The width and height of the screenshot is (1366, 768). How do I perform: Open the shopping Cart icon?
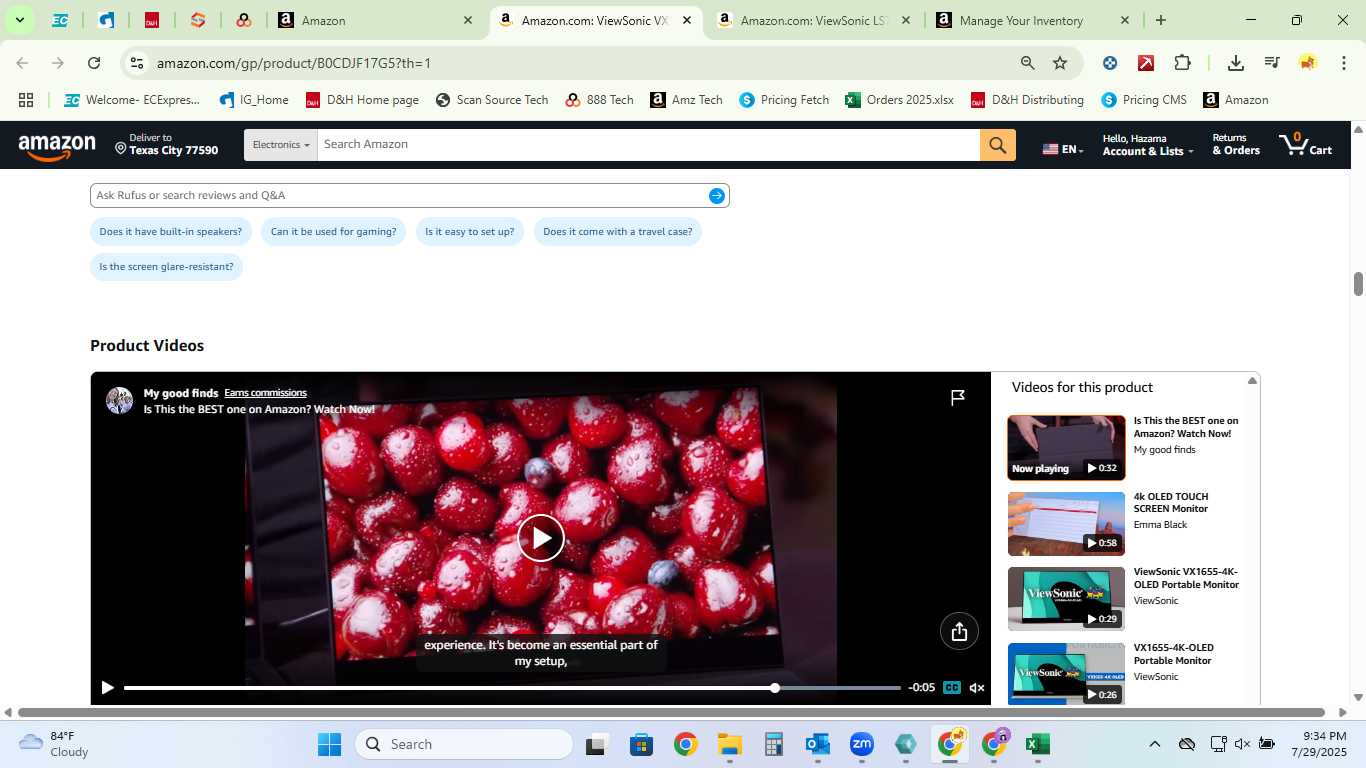pos(1305,145)
